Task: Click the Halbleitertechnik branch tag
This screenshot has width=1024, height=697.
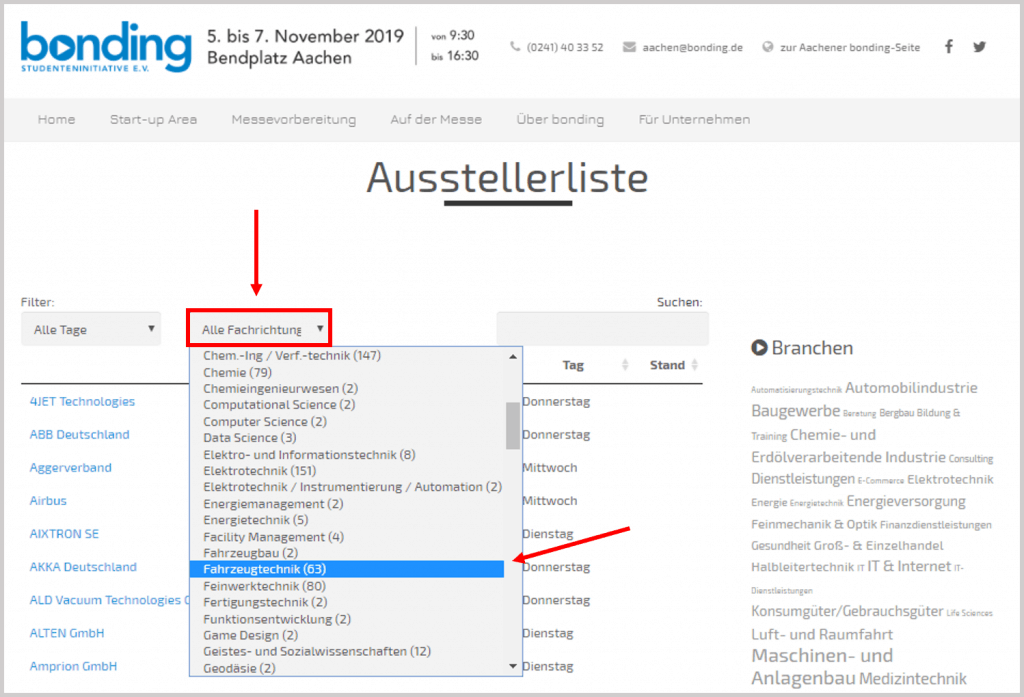Action: tap(803, 567)
